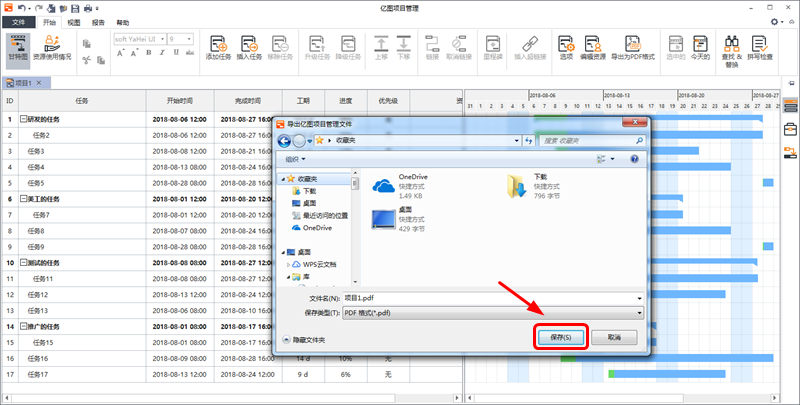The height and width of the screenshot is (405, 800).
Task: Click the 保存(S) button
Action: tap(561, 337)
